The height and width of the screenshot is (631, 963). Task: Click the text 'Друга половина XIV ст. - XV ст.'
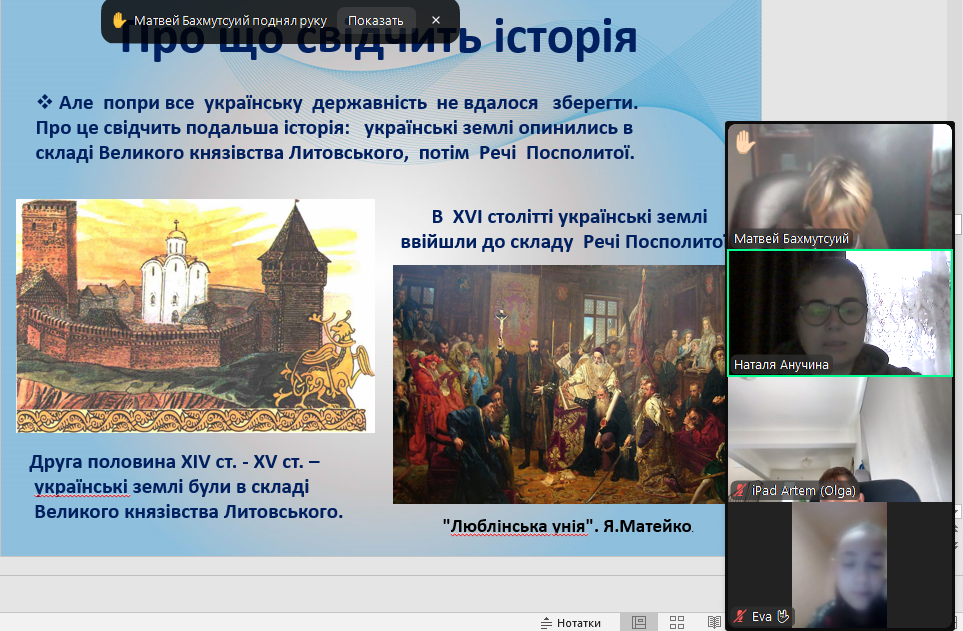[174, 461]
